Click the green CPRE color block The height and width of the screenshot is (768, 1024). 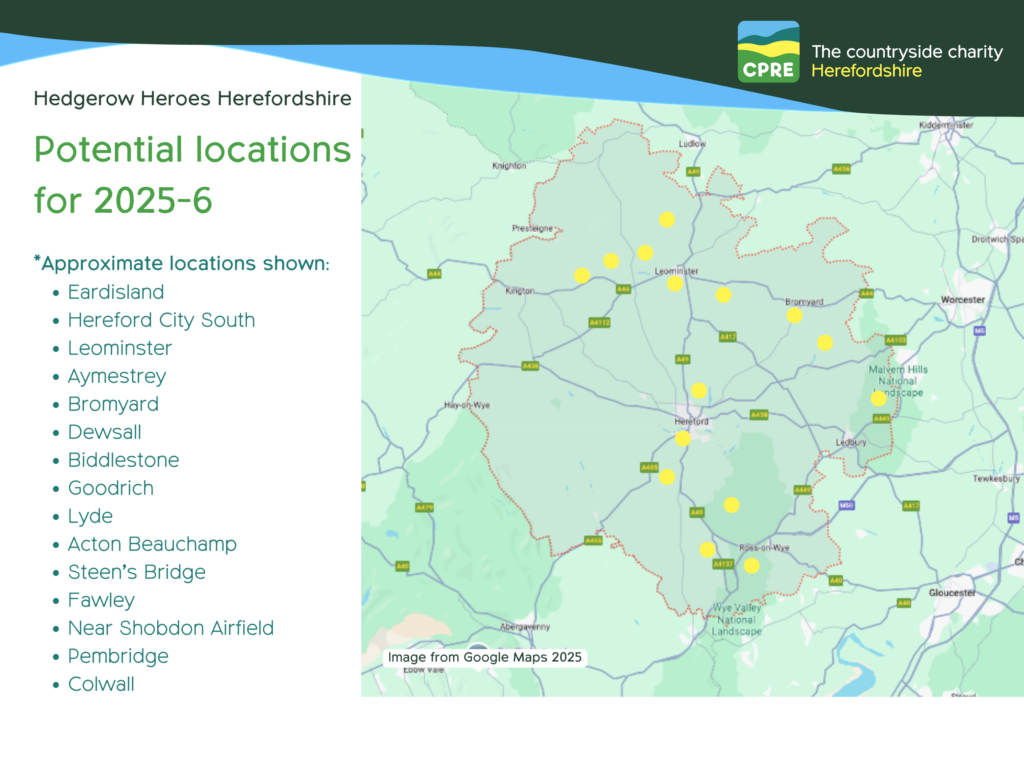[770, 70]
